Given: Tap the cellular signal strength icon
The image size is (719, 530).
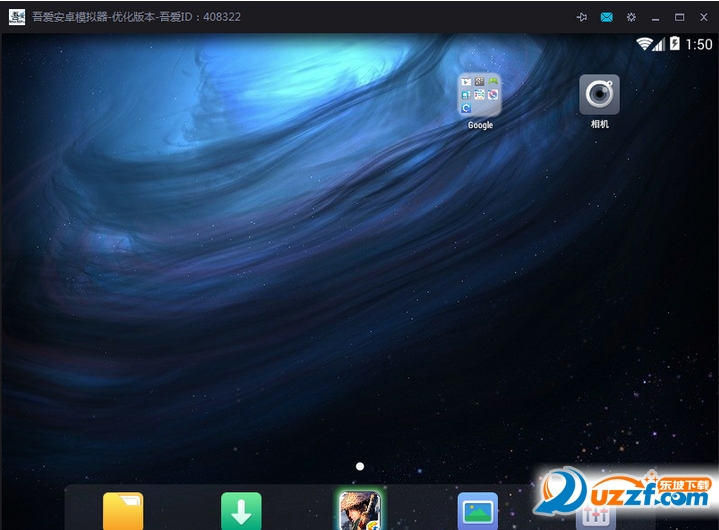Looking at the screenshot, I should pos(659,44).
